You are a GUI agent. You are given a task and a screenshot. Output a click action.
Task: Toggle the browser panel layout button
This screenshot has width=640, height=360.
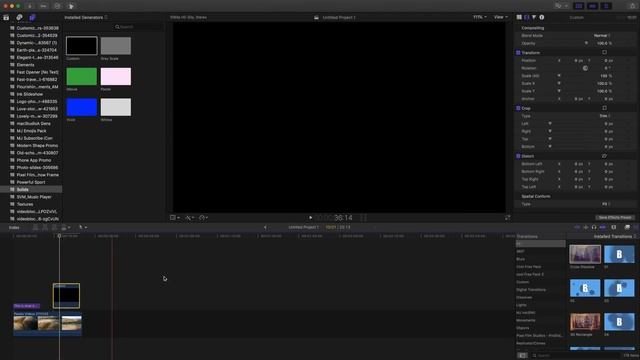pyautogui.click(x=579, y=6)
